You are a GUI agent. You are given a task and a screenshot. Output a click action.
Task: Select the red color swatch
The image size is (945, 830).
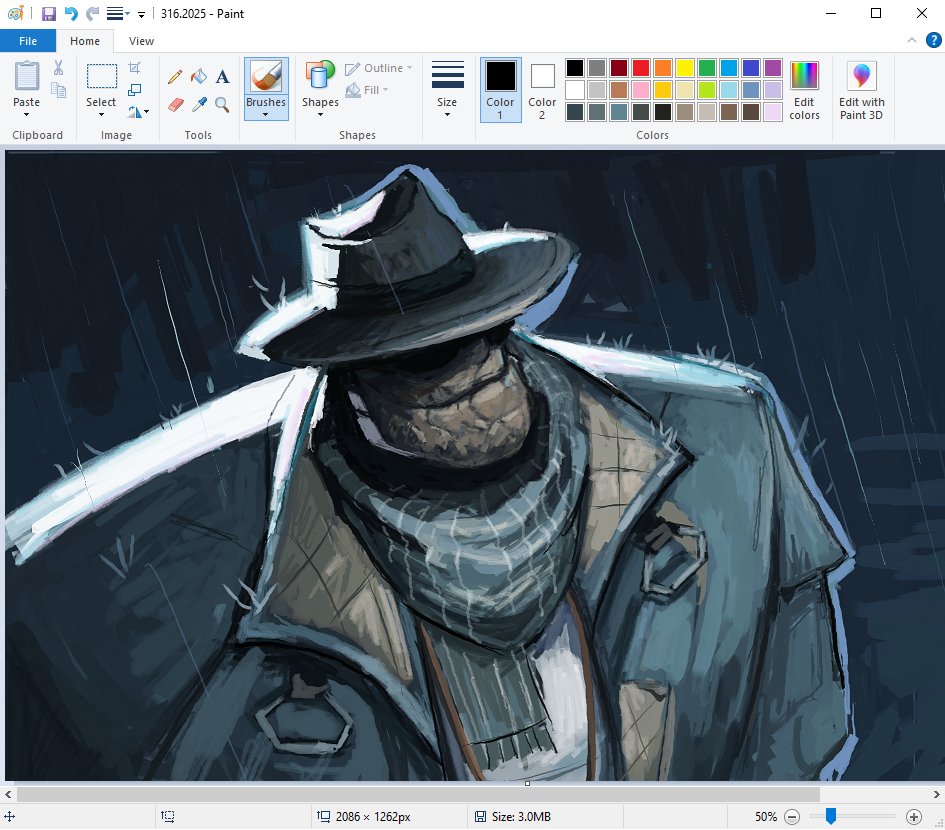640,66
